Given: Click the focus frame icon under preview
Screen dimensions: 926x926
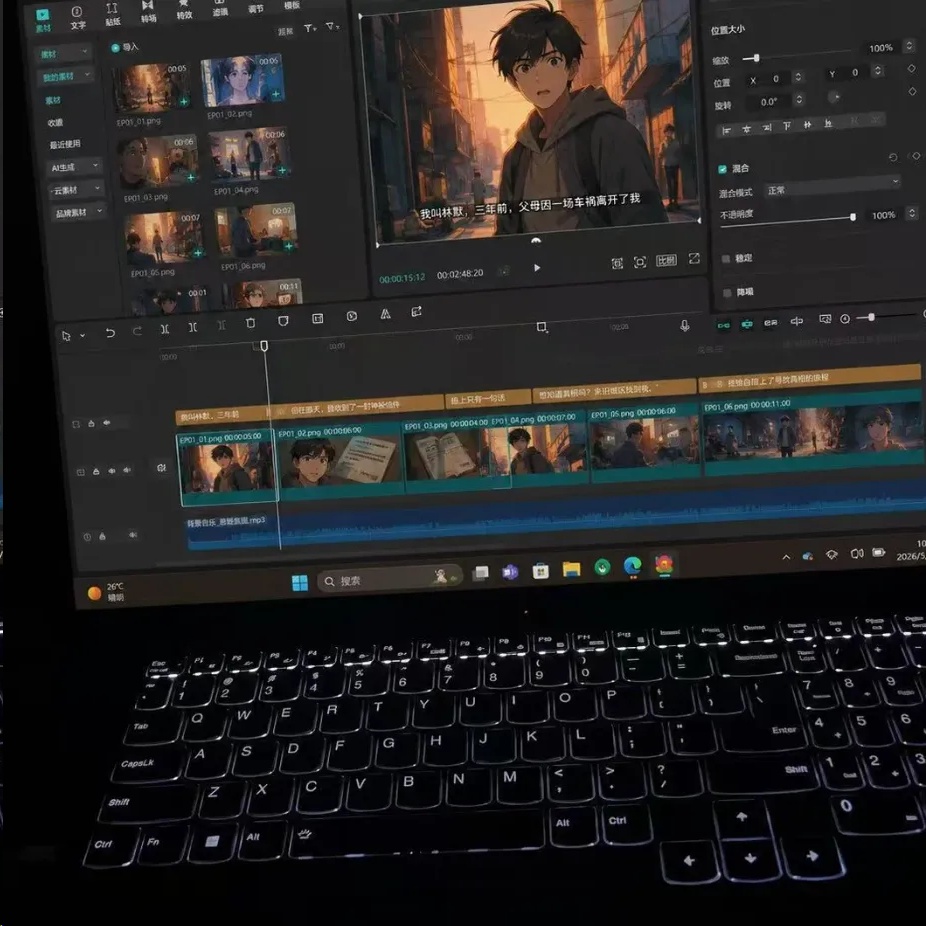Looking at the screenshot, I should click(x=640, y=262).
